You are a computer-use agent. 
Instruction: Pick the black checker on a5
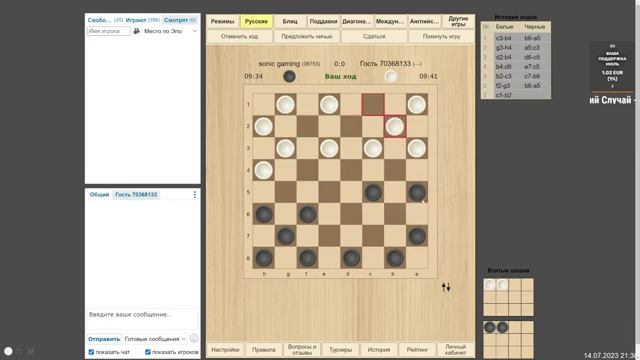click(417, 192)
